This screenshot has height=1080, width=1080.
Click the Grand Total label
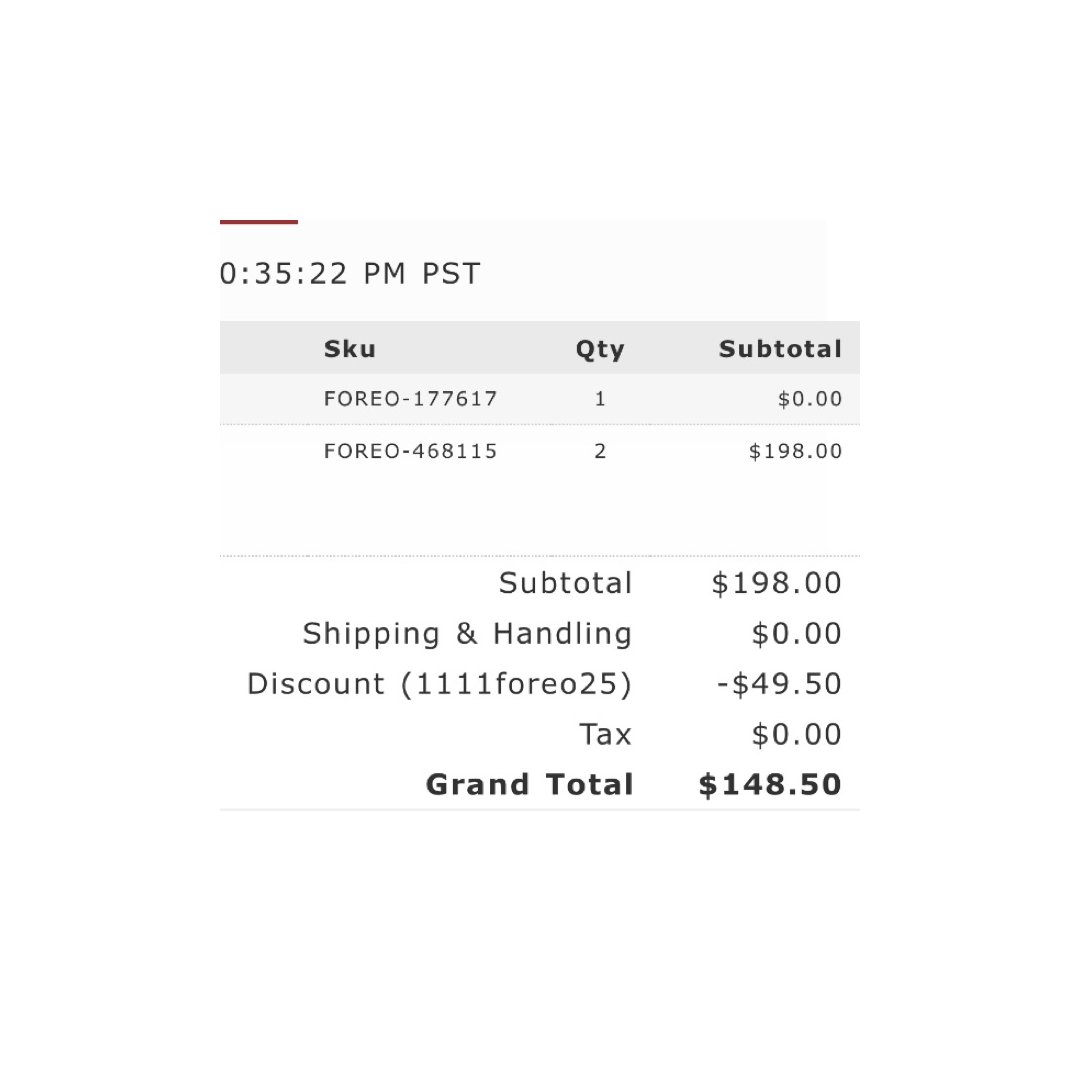(x=530, y=785)
